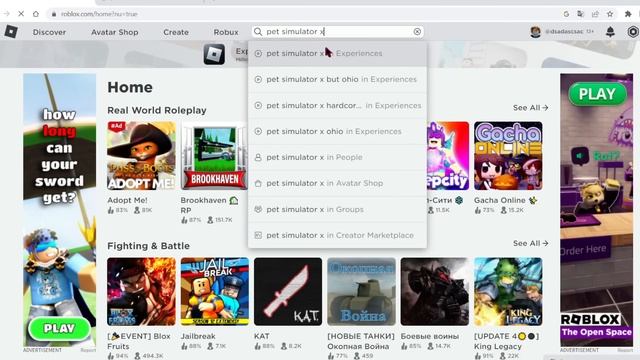640x360 pixels.
Task: Select first suggestion pet simulator x in Experiences
Action: pos(338,53)
